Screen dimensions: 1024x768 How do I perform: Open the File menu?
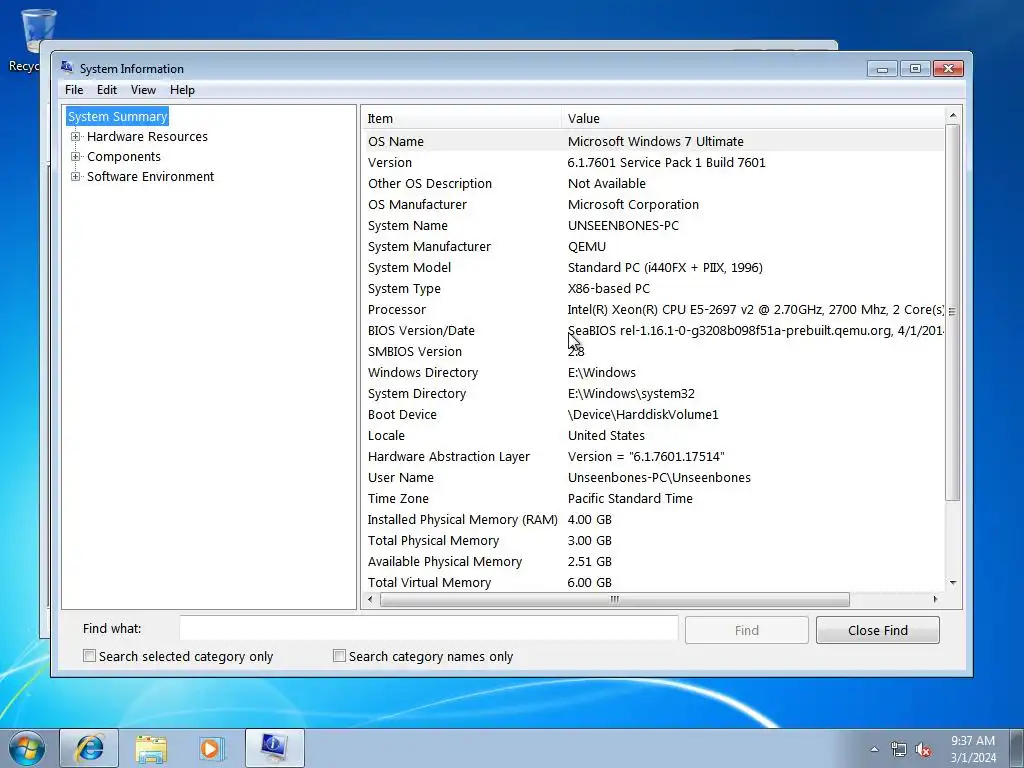click(x=74, y=90)
